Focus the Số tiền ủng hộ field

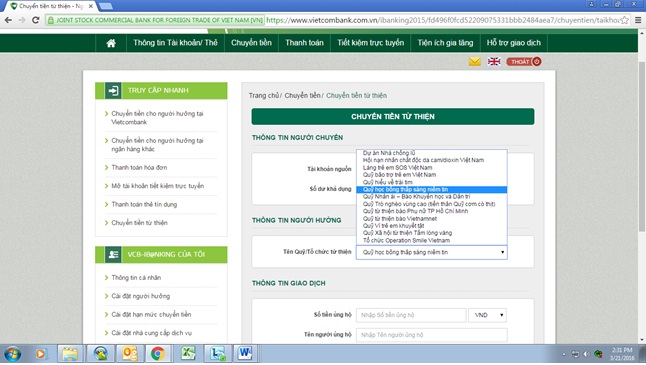[x=411, y=315]
